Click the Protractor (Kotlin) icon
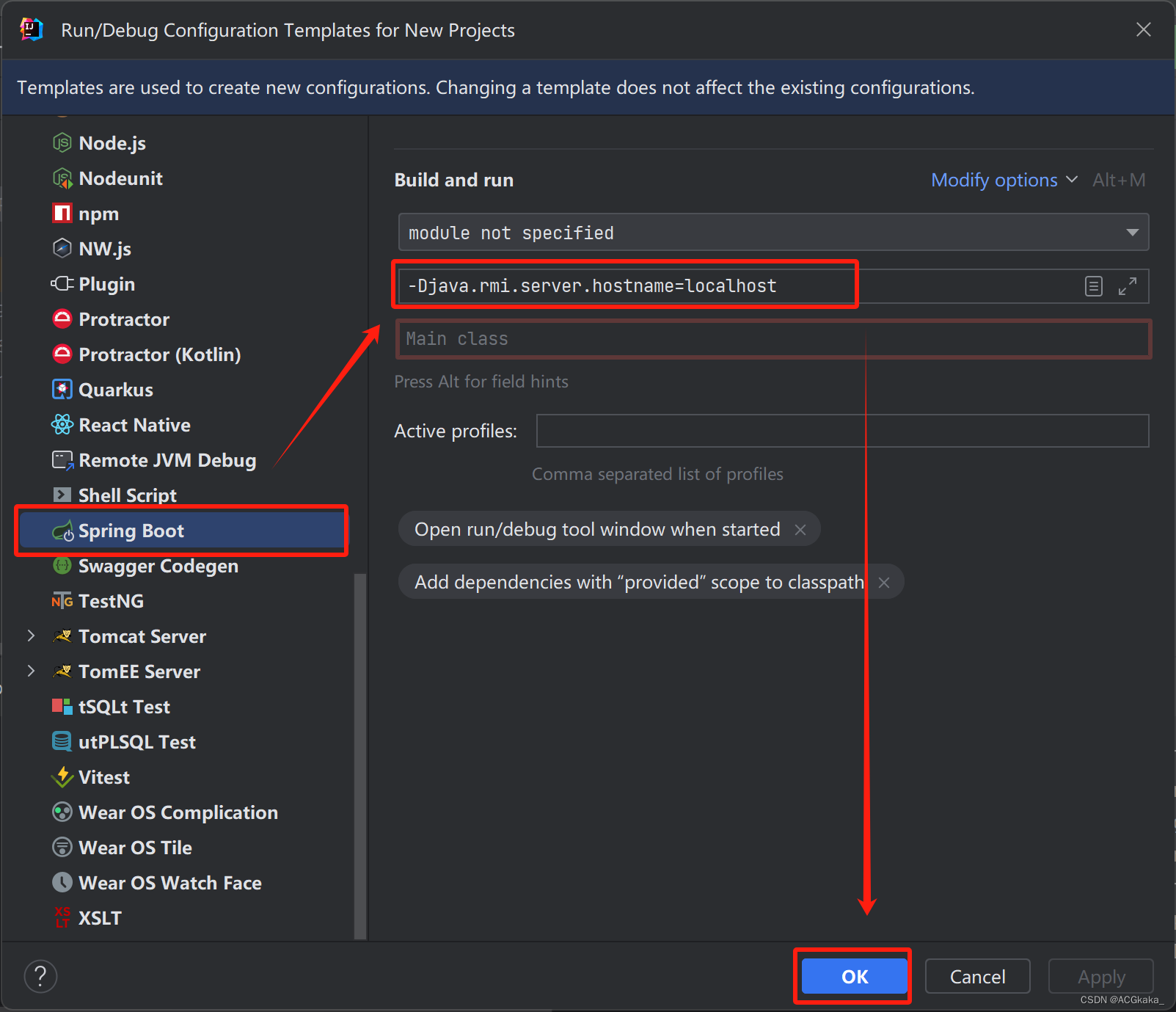1176x1012 pixels. (62, 354)
